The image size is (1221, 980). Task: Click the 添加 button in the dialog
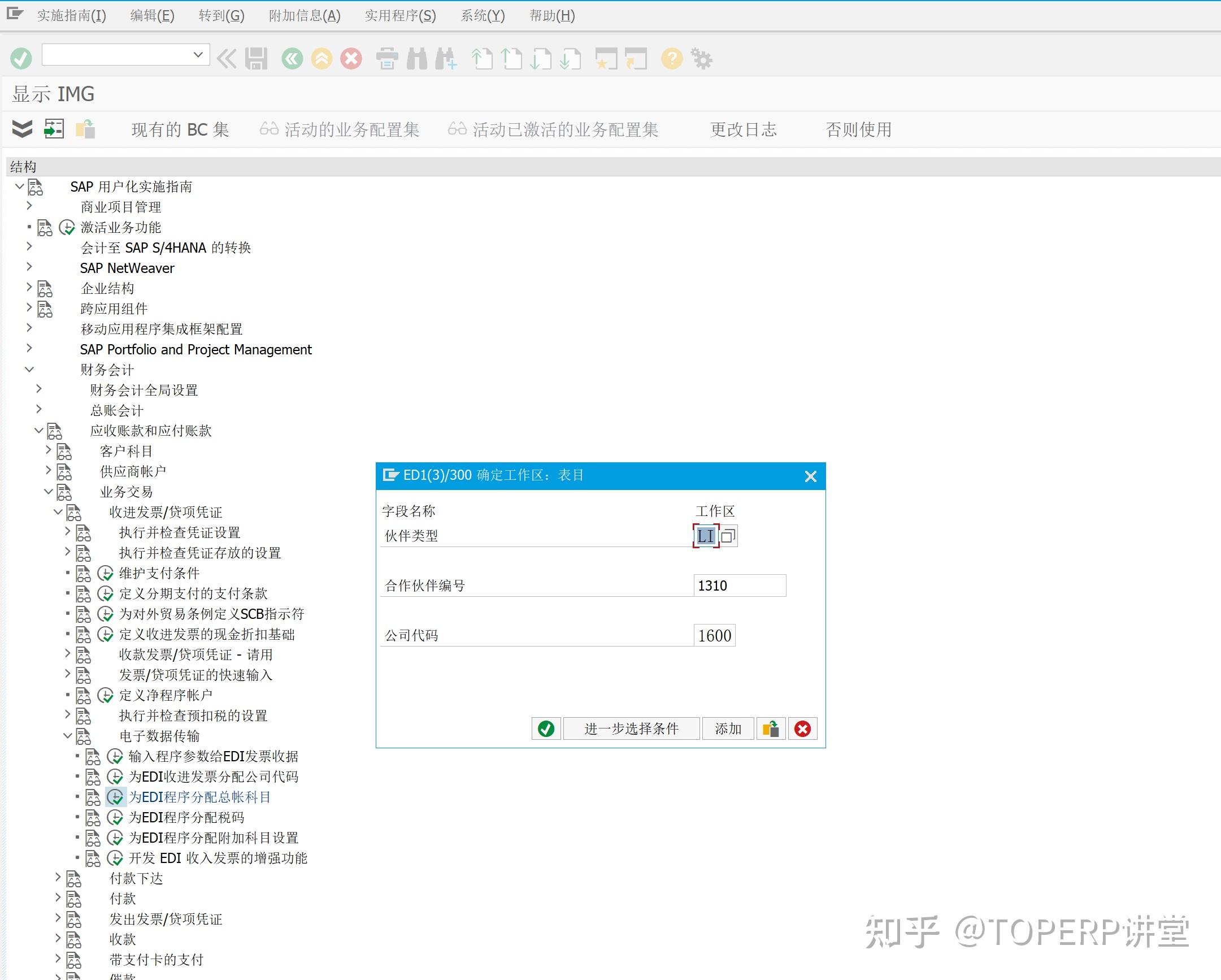pos(728,729)
